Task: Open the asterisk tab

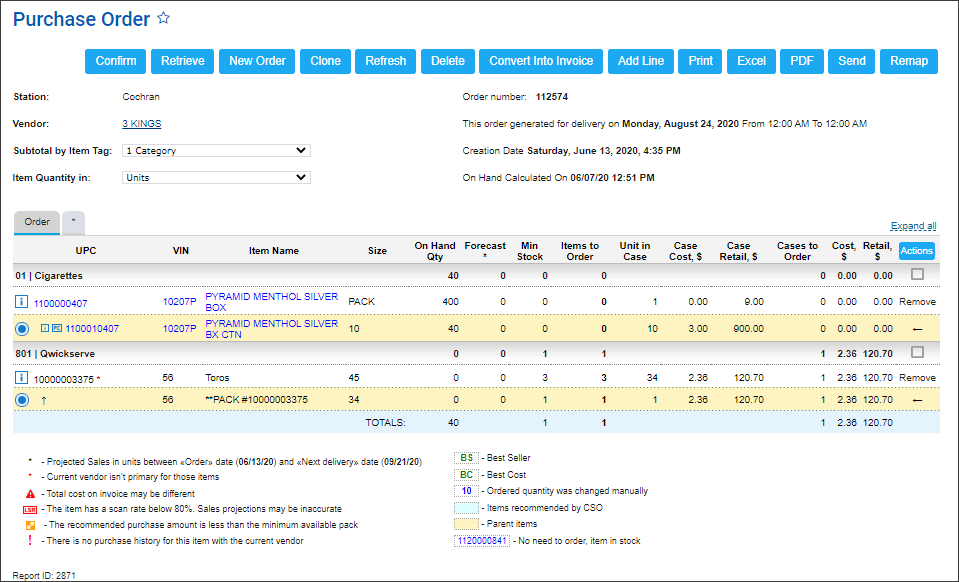Action: tap(73, 222)
